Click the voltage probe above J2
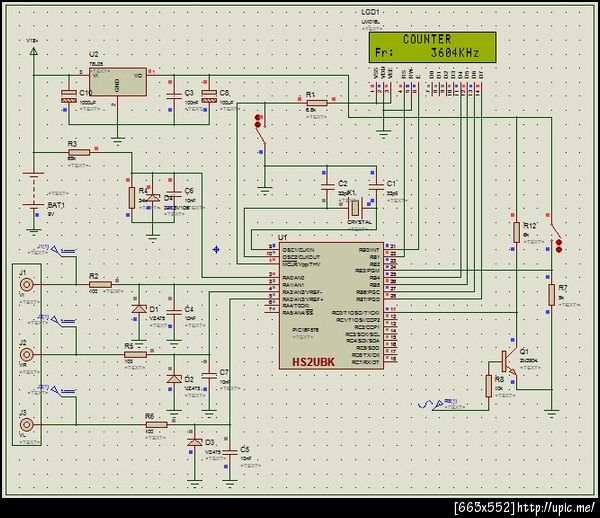This screenshot has height=518, width=600. [63, 321]
